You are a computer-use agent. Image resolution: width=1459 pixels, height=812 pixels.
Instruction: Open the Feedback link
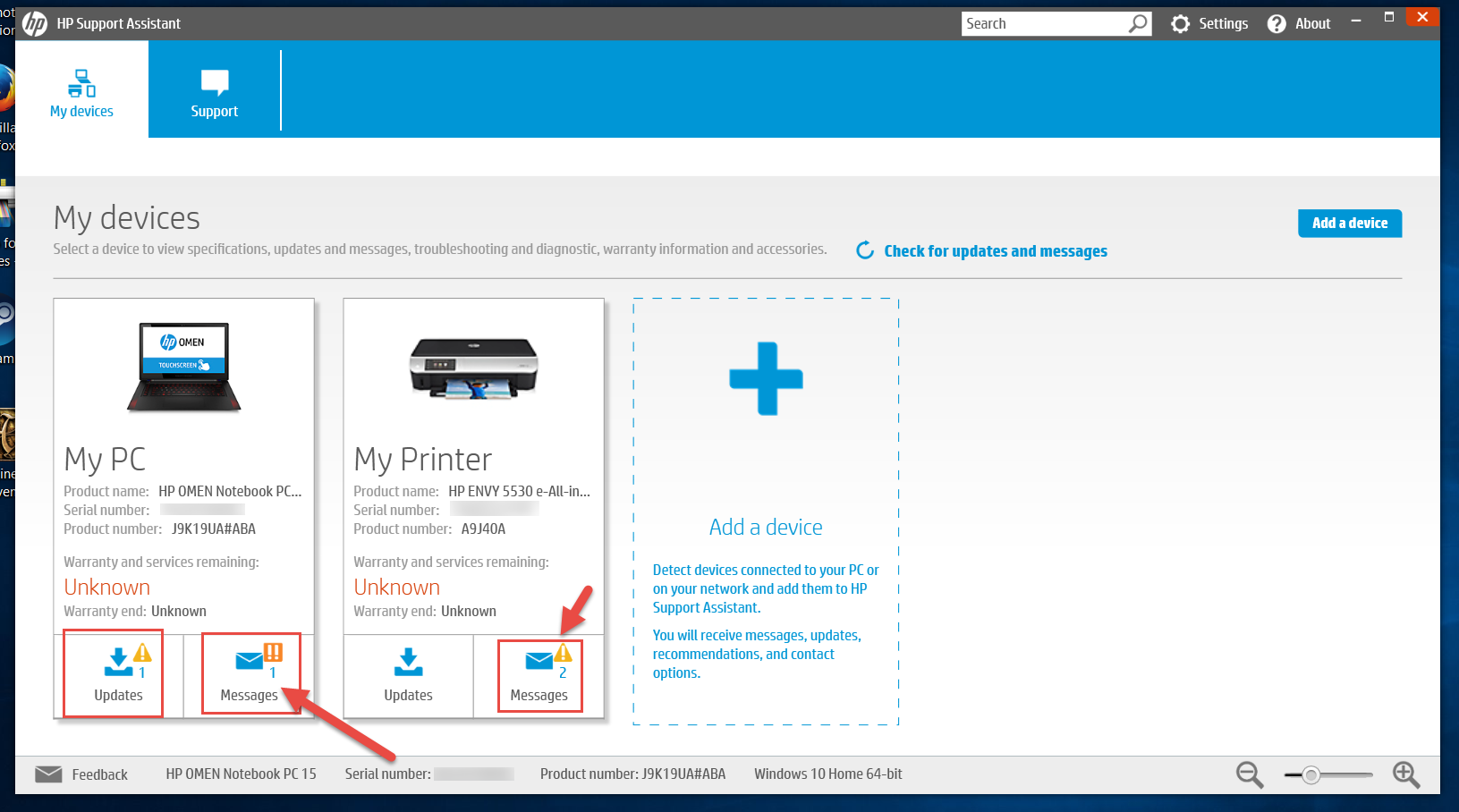point(99,774)
